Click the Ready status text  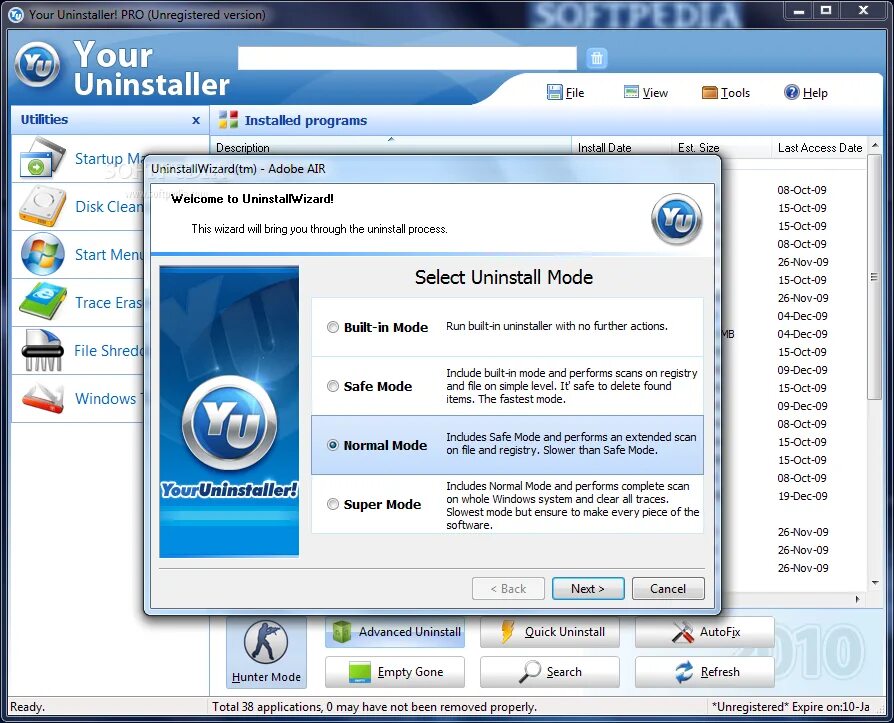point(27,706)
